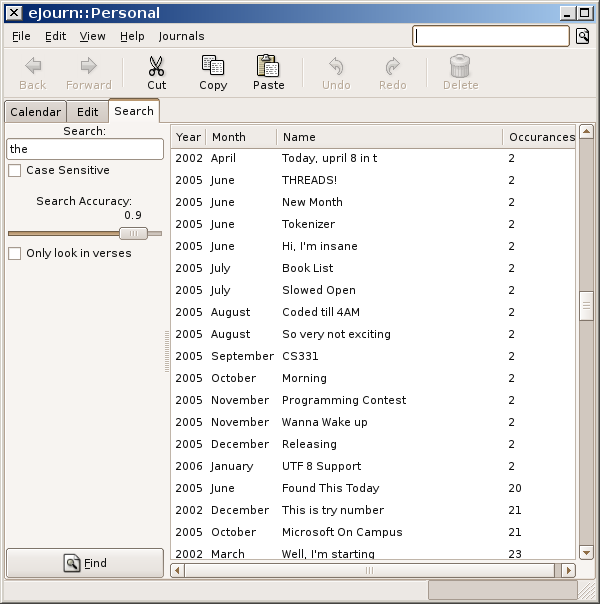Select the Programming Contest result row
Screen dimensions: 600x604
(344, 400)
